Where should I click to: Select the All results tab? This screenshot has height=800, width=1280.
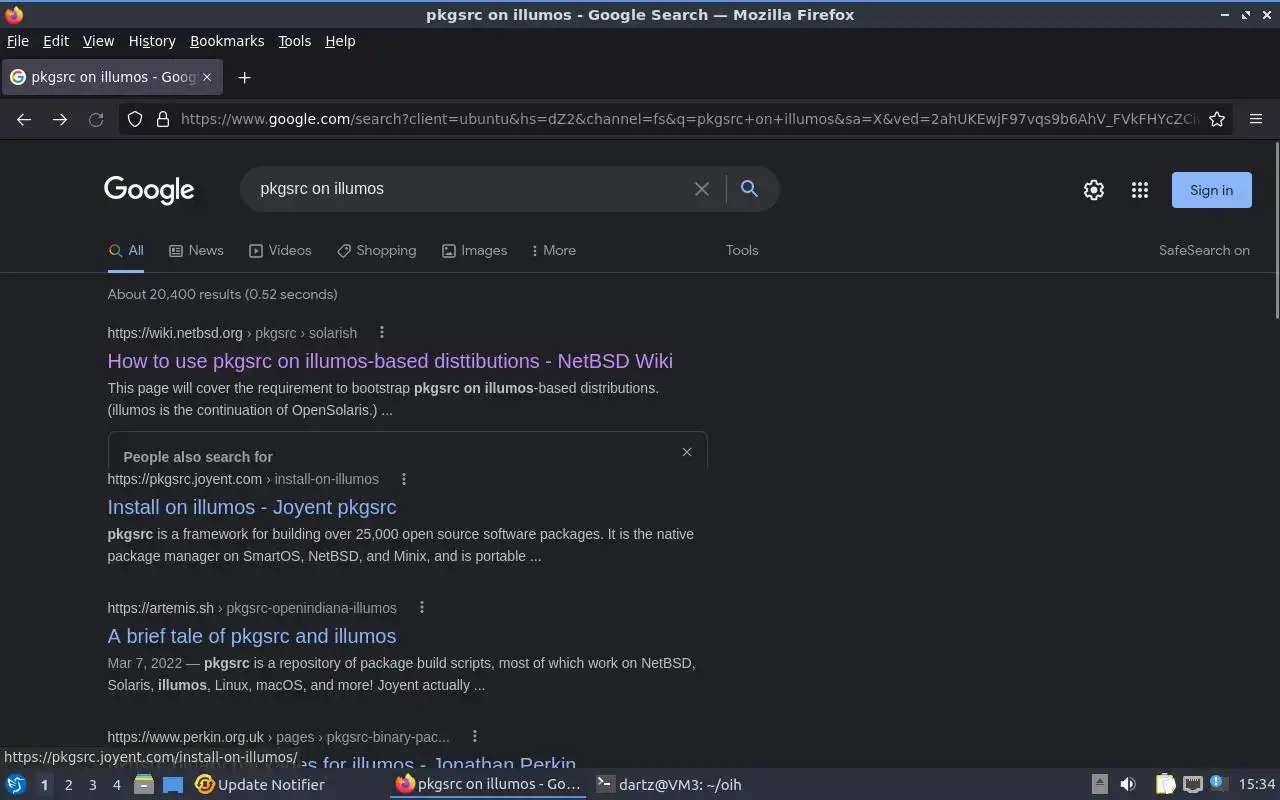pyautogui.click(x=126, y=250)
